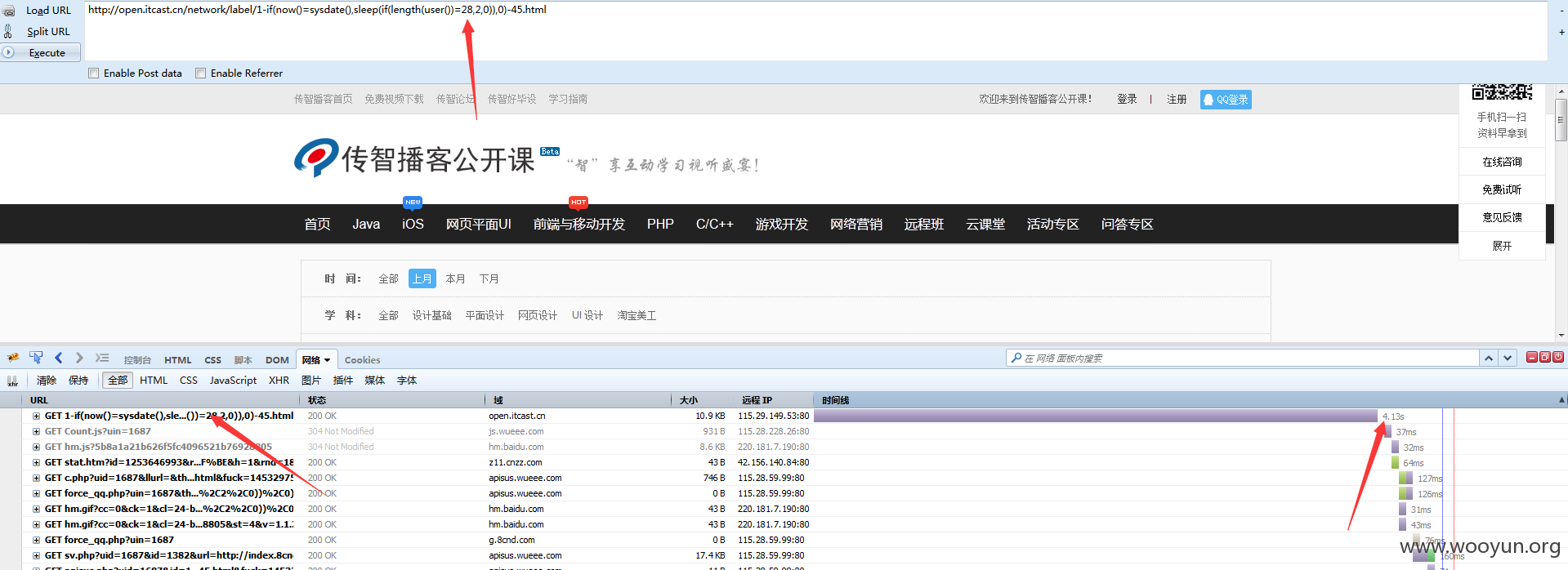Image resolution: width=1568 pixels, height=570 pixels.
Task: Click the 传智播客公开课 logo
Action: point(414,158)
